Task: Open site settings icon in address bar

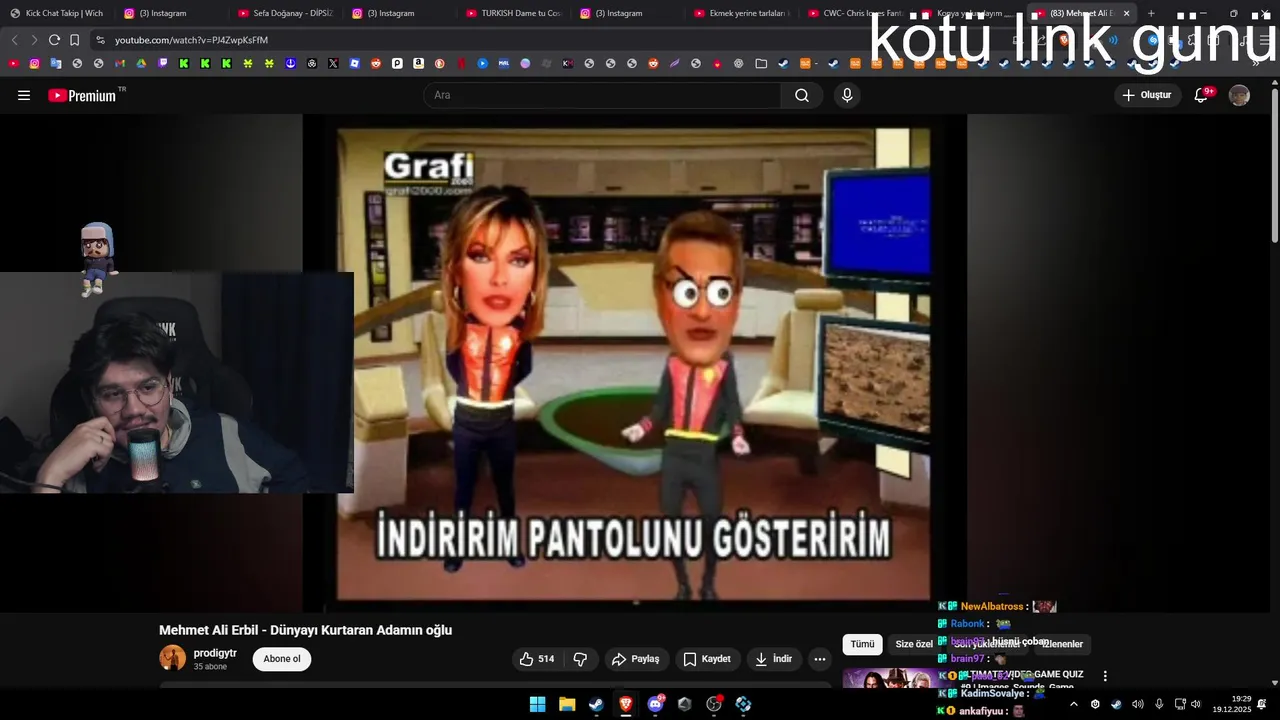Action: coord(100,40)
